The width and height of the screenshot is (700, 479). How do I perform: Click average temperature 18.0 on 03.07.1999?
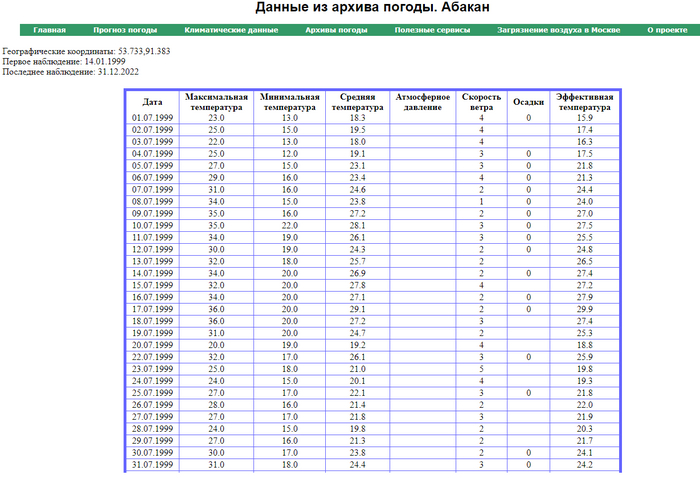tap(358, 142)
